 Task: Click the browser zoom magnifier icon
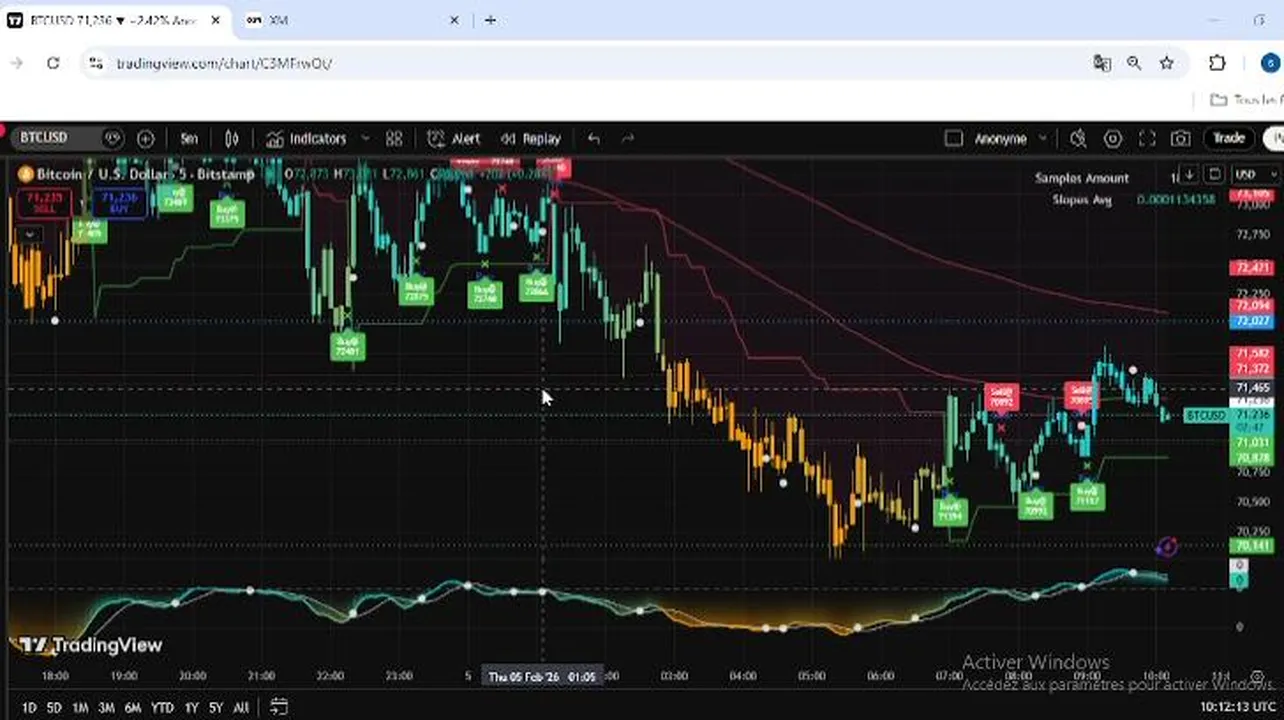[1134, 63]
